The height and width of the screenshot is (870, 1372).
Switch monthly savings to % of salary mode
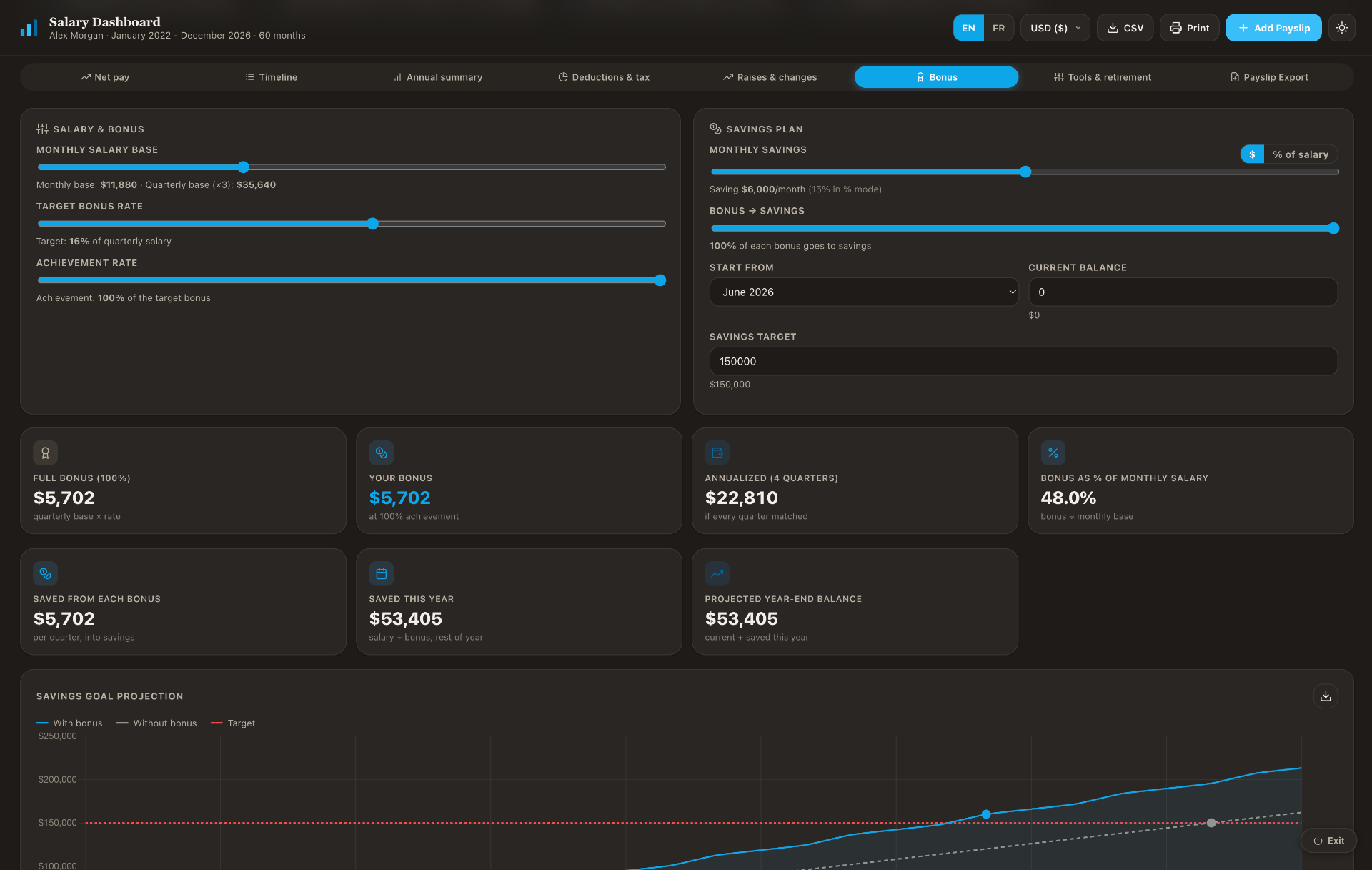1300,154
